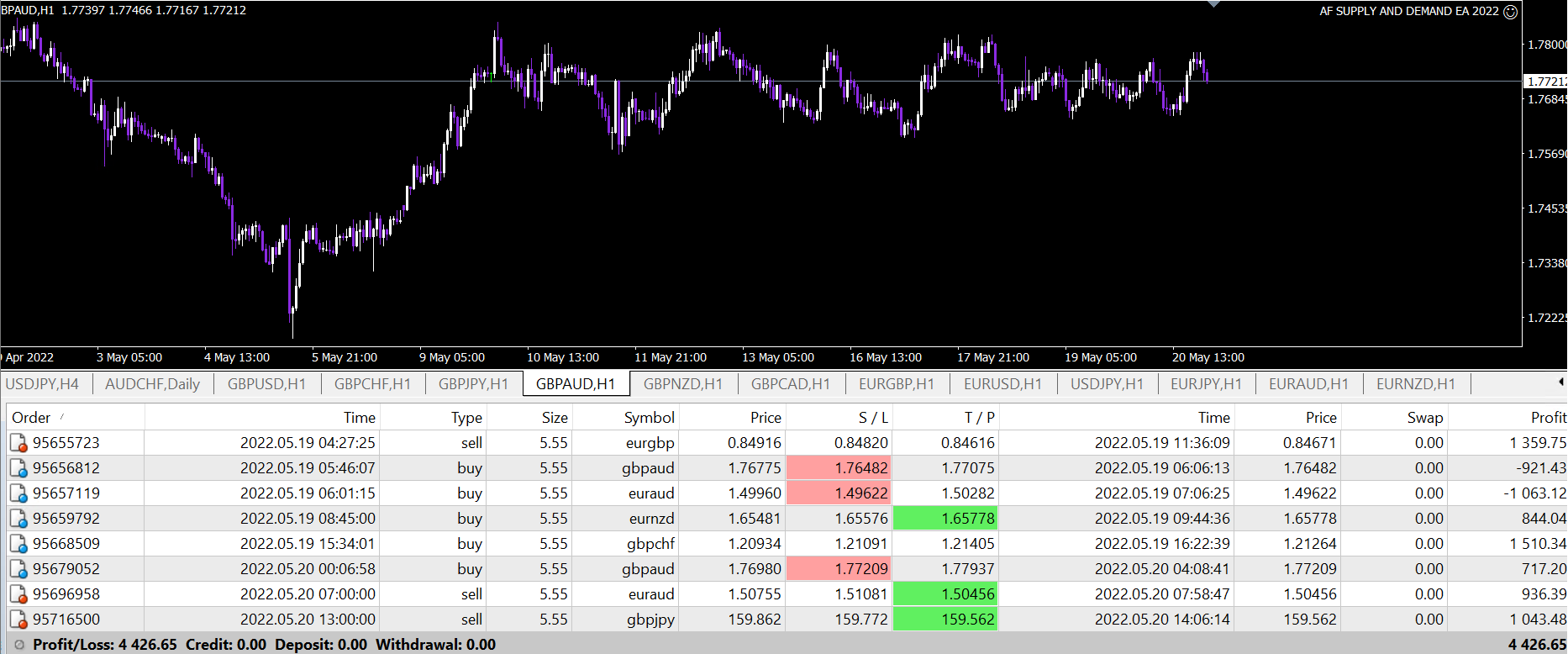
Task: Click the red-highlighted stop loss 1.76482 cell
Action: click(839, 468)
